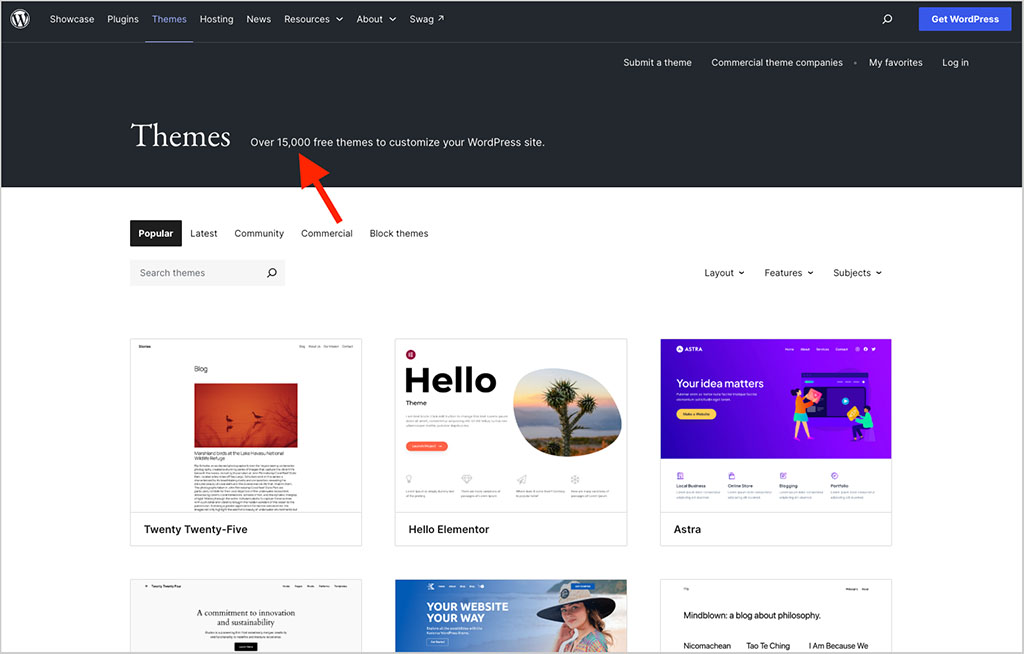1024x654 pixels.
Task: Switch to the Community tab
Action: click(x=259, y=233)
